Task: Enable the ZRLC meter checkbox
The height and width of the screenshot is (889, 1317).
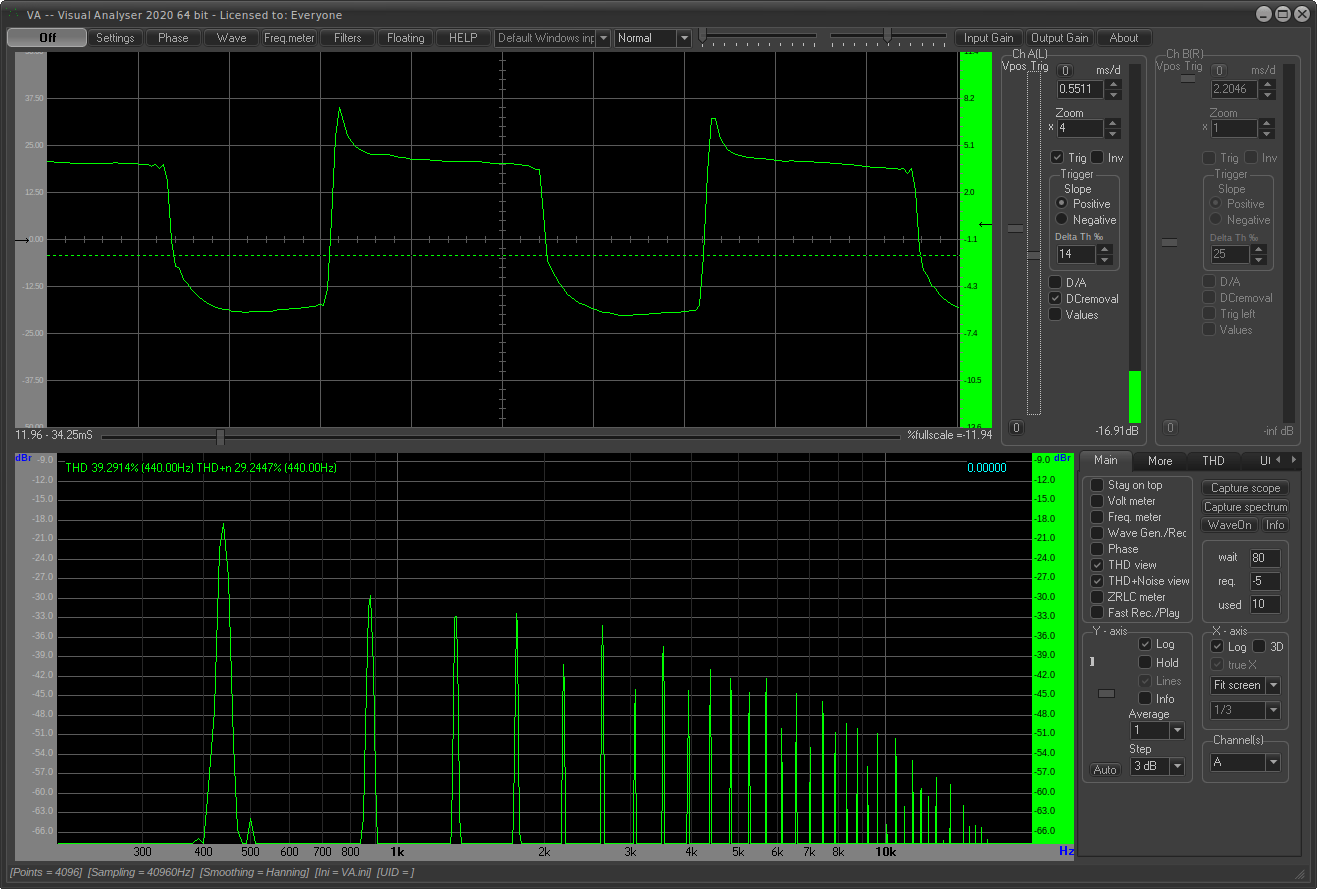Action: coord(1097,597)
